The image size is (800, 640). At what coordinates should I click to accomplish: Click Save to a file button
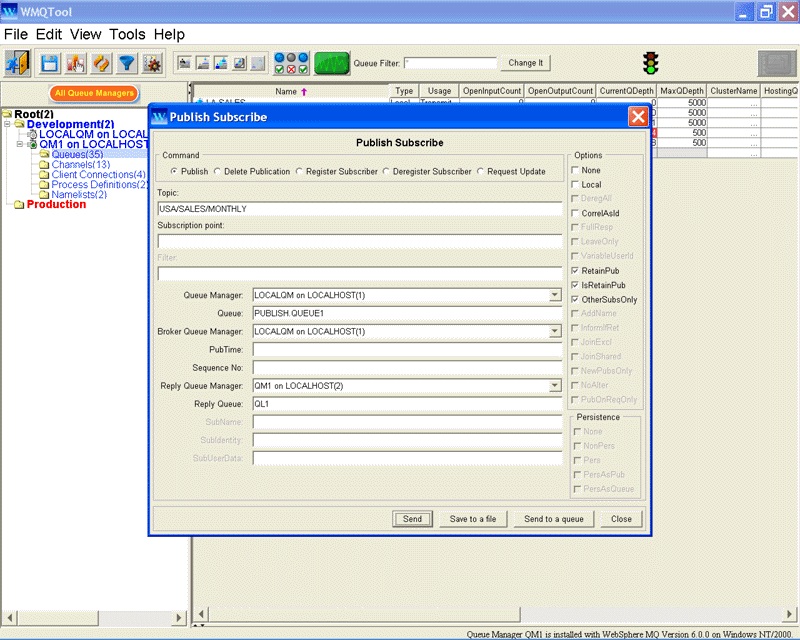[473, 519]
